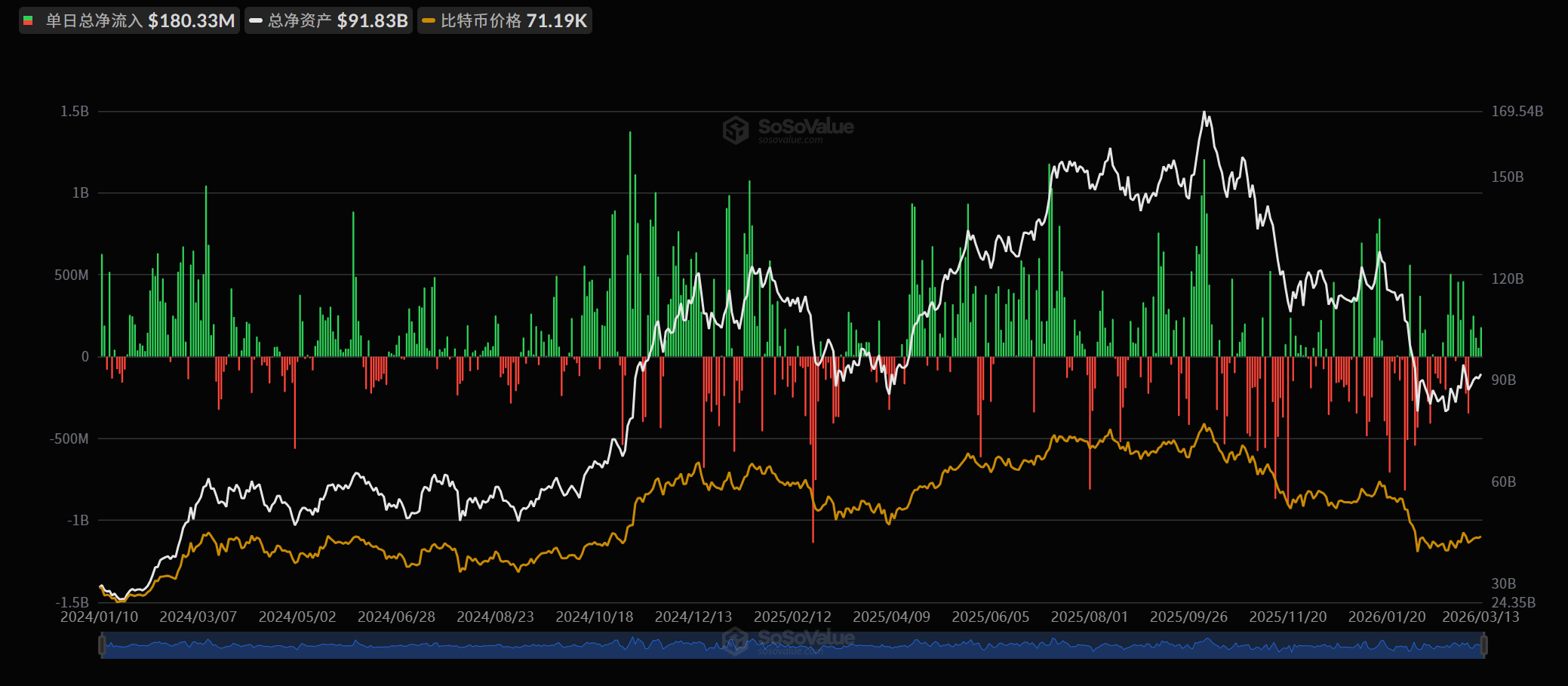Click the left handle of range slider
The image size is (1568, 686).
(102, 645)
